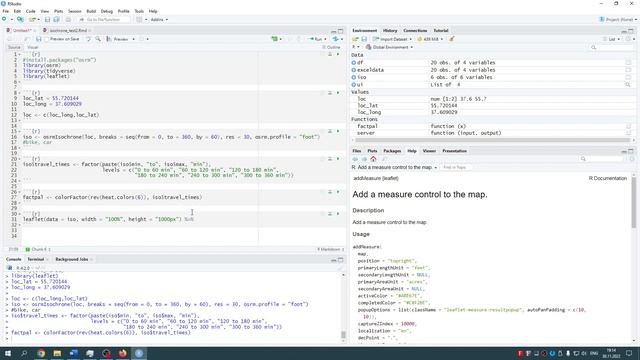Open the Addins dropdown
This screenshot has width=640, height=360.
[159, 19]
